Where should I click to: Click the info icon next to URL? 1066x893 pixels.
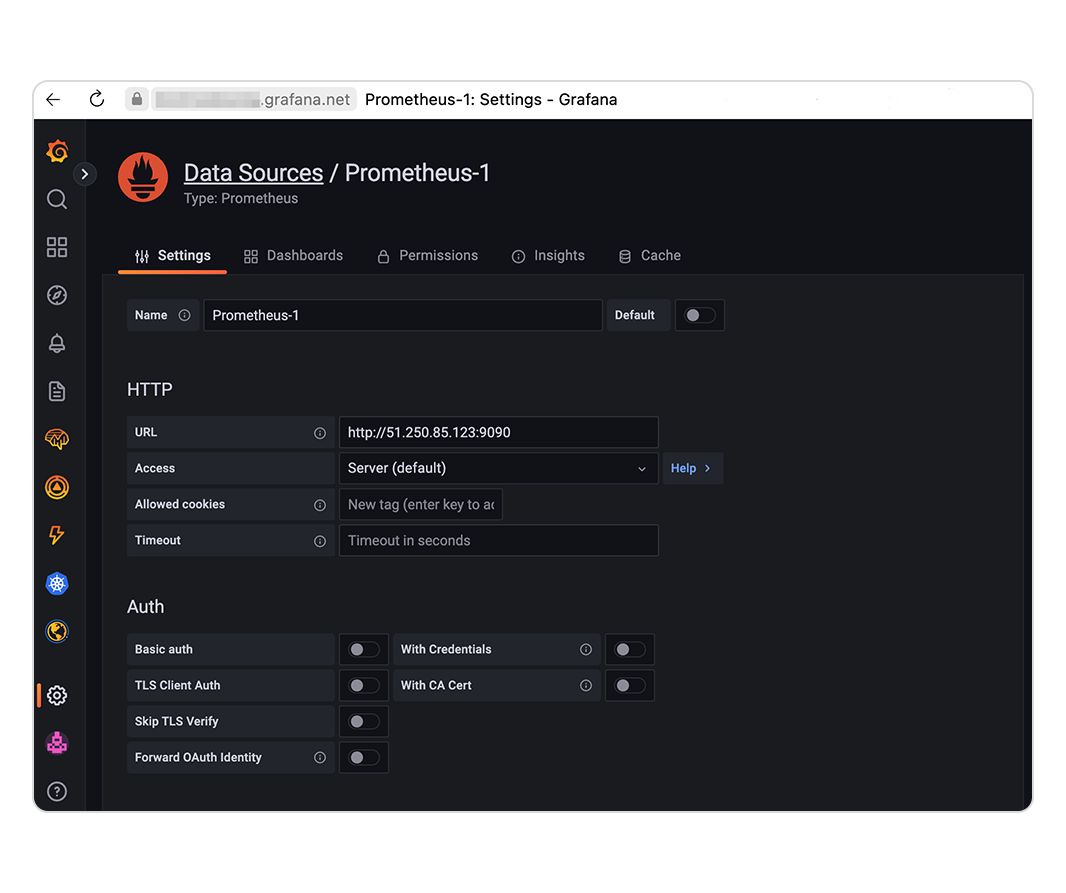320,434
